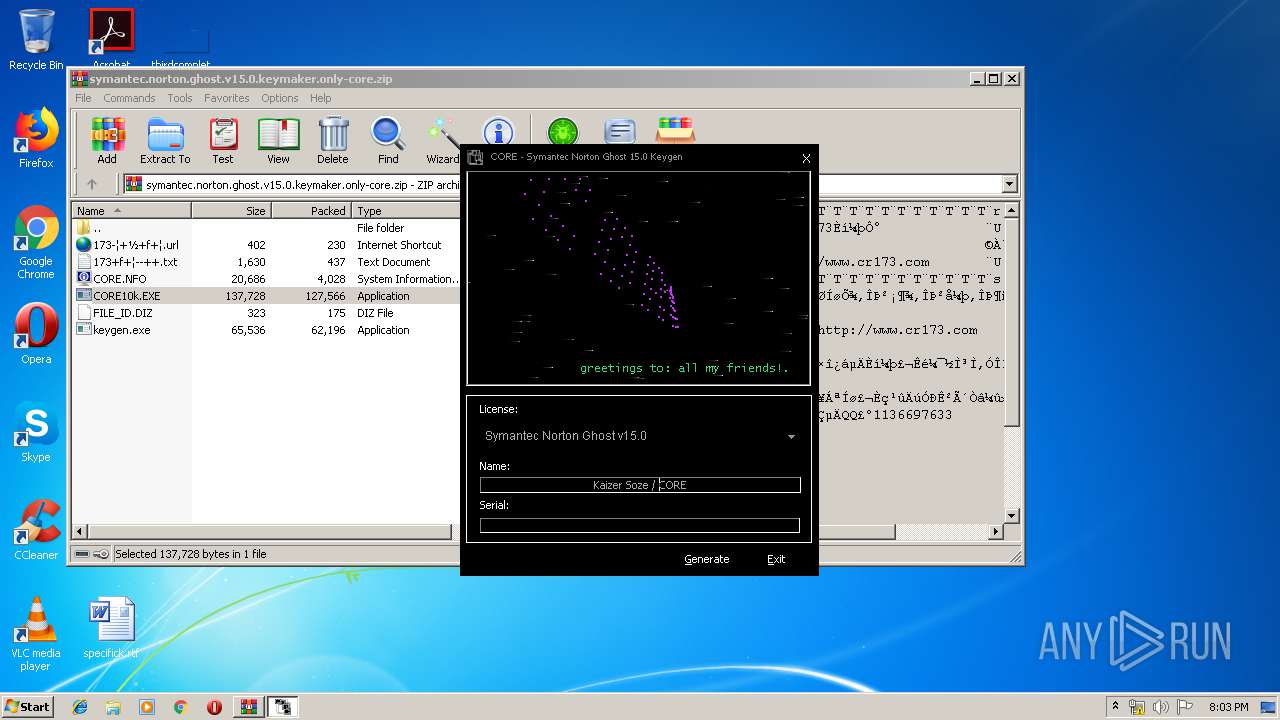Click the comment pane scroll-down arrow
Viewport: 1280px width, 720px height.
[x=1011, y=516]
